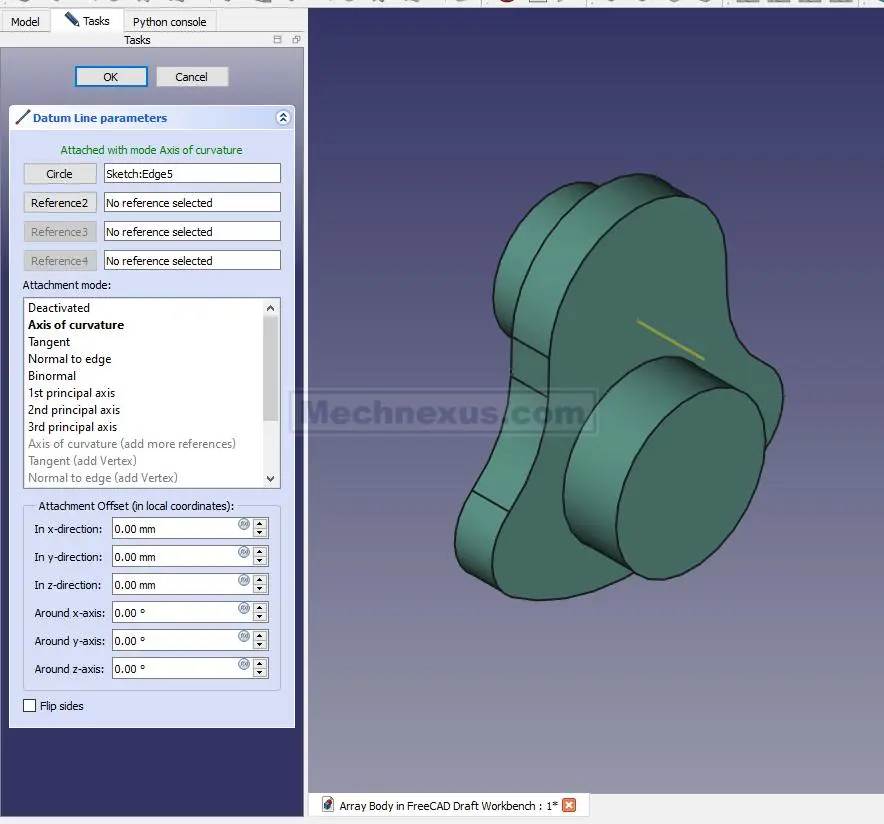884x824 pixels.
Task: Close the Array Body document tab
Action: tap(569, 805)
